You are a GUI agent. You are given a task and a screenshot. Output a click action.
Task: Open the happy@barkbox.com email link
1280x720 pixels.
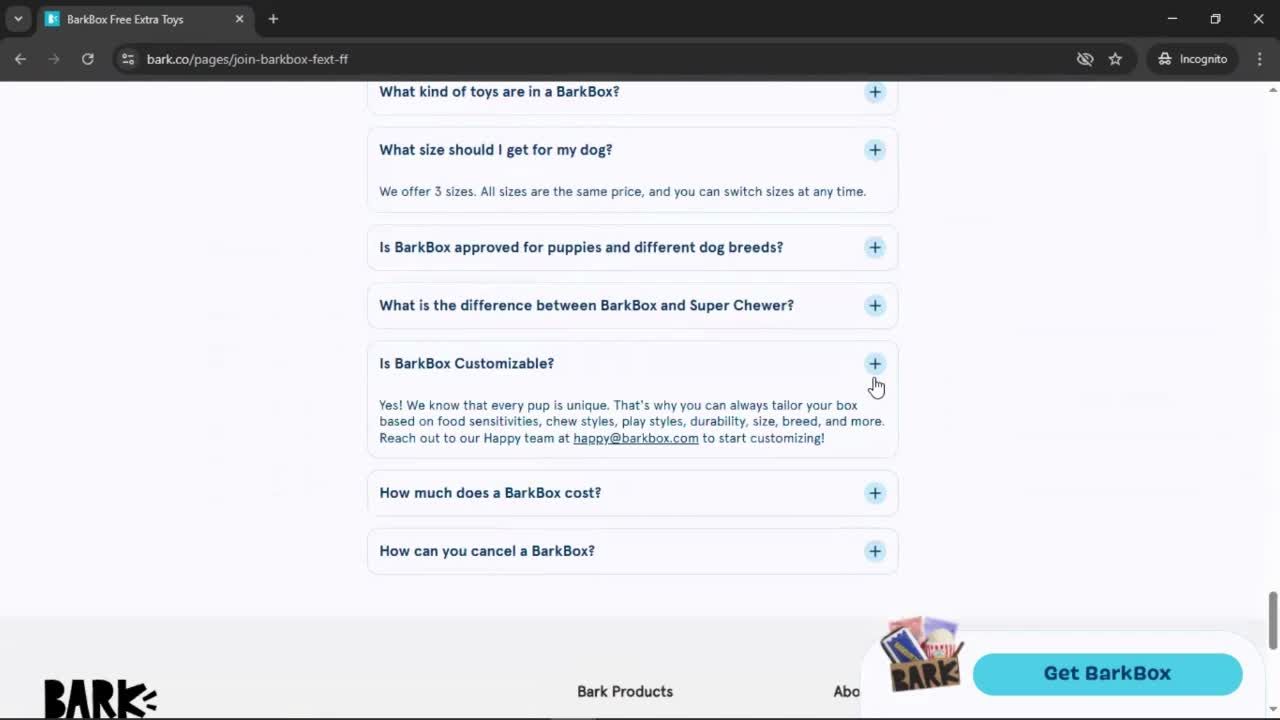(636, 438)
